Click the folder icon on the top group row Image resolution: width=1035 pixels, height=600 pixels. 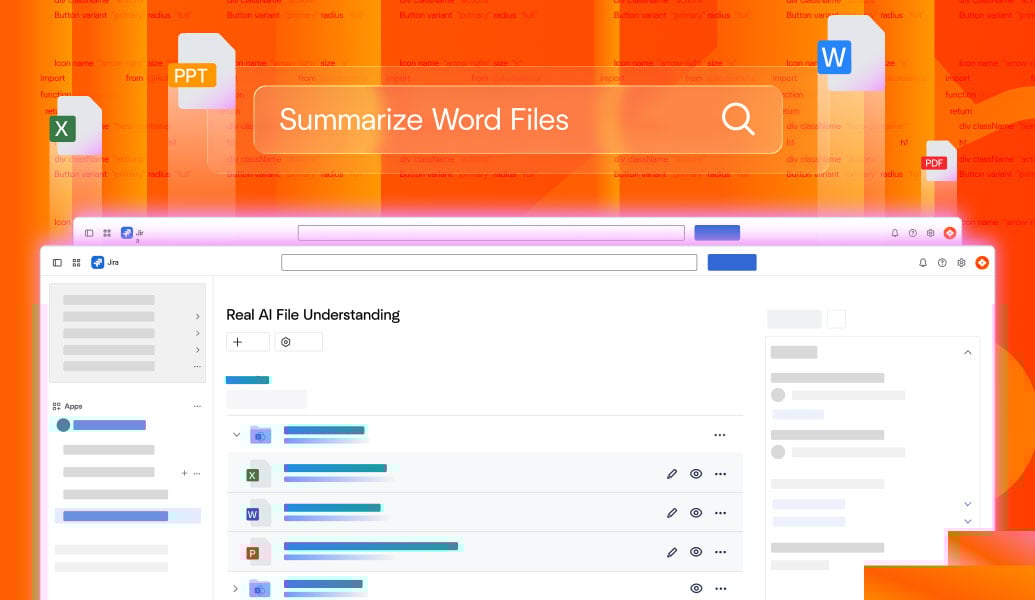pos(258,434)
